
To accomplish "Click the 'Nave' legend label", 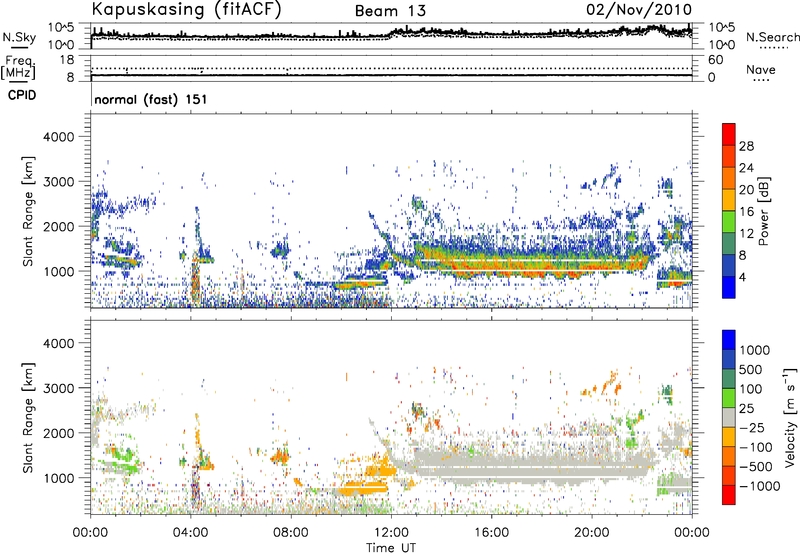I will tap(761, 70).
